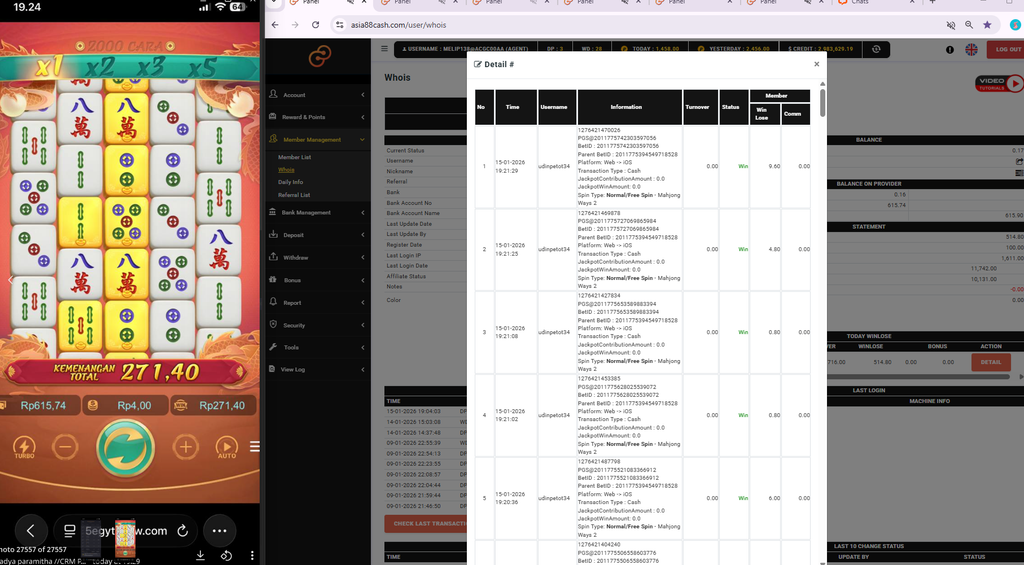Click the zoom magnifier icon in address bar
This screenshot has height=565, width=1024.
tap(969, 25)
